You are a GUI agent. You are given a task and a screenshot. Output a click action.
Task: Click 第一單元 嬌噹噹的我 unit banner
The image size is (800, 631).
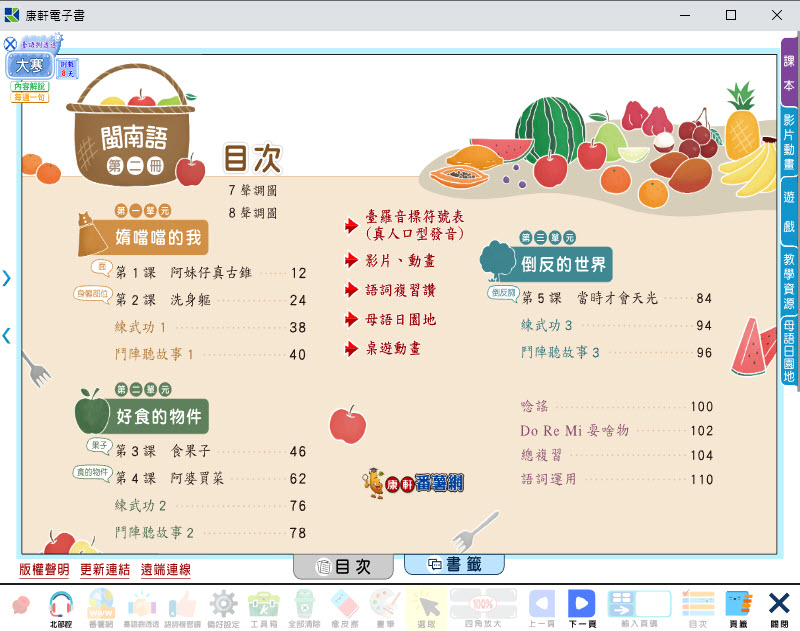coord(143,237)
